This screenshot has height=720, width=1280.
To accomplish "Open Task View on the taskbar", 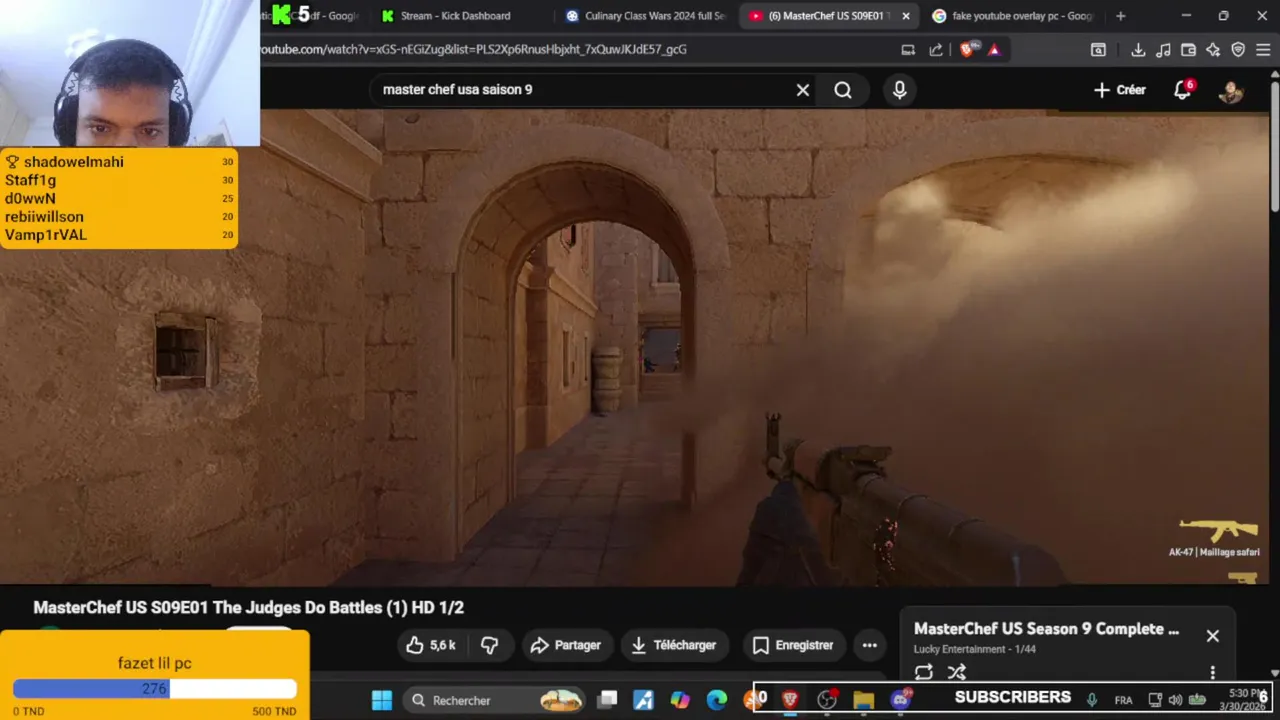I will (607, 700).
